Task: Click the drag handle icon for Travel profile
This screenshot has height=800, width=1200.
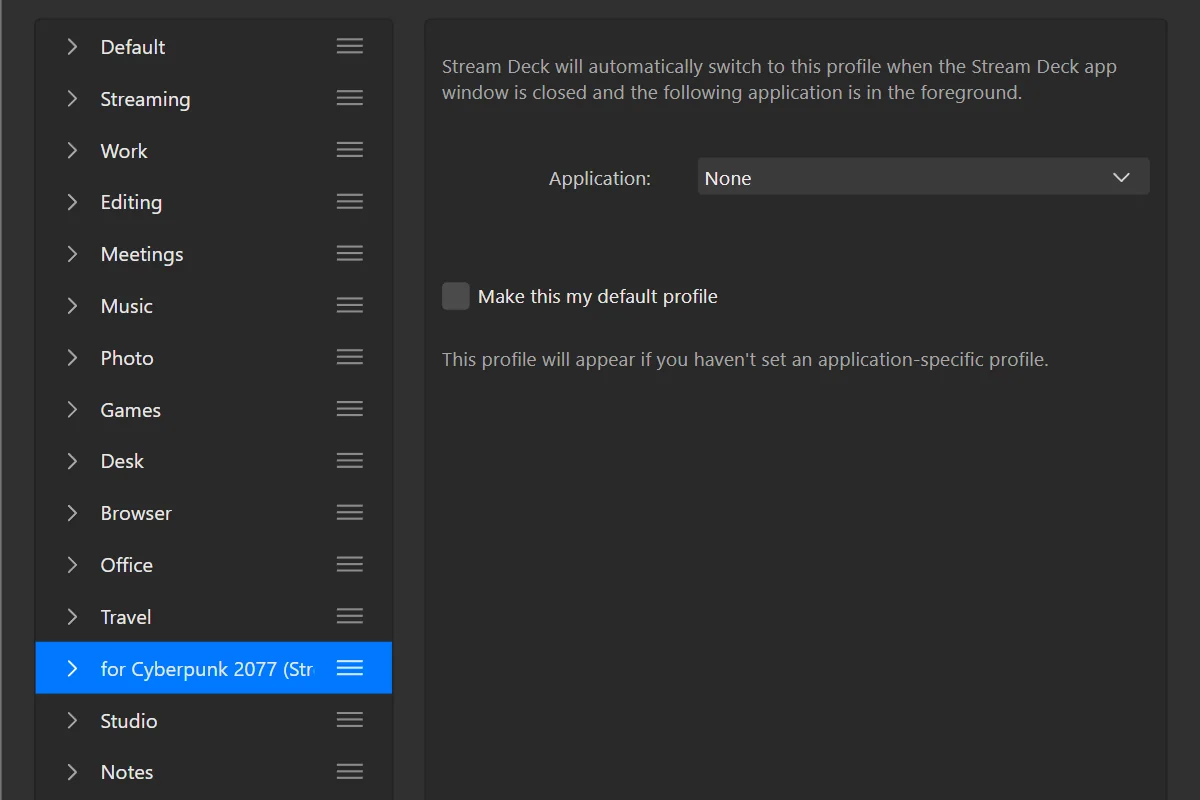Action: coord(349,616)
